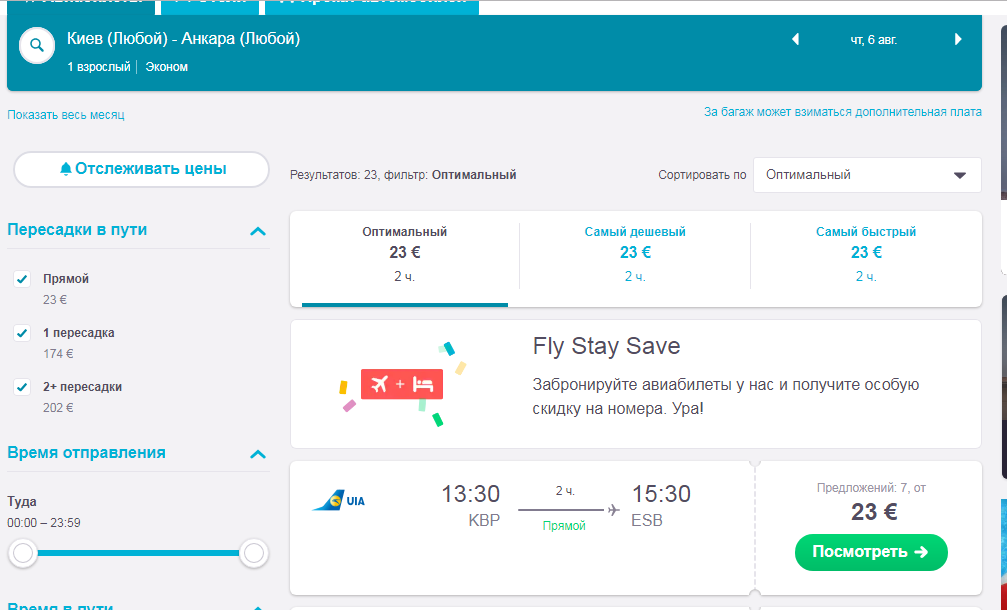The image size is (1007, 610).
Task: Click the 15:30 arrival time
Action: tap(661, 494)
